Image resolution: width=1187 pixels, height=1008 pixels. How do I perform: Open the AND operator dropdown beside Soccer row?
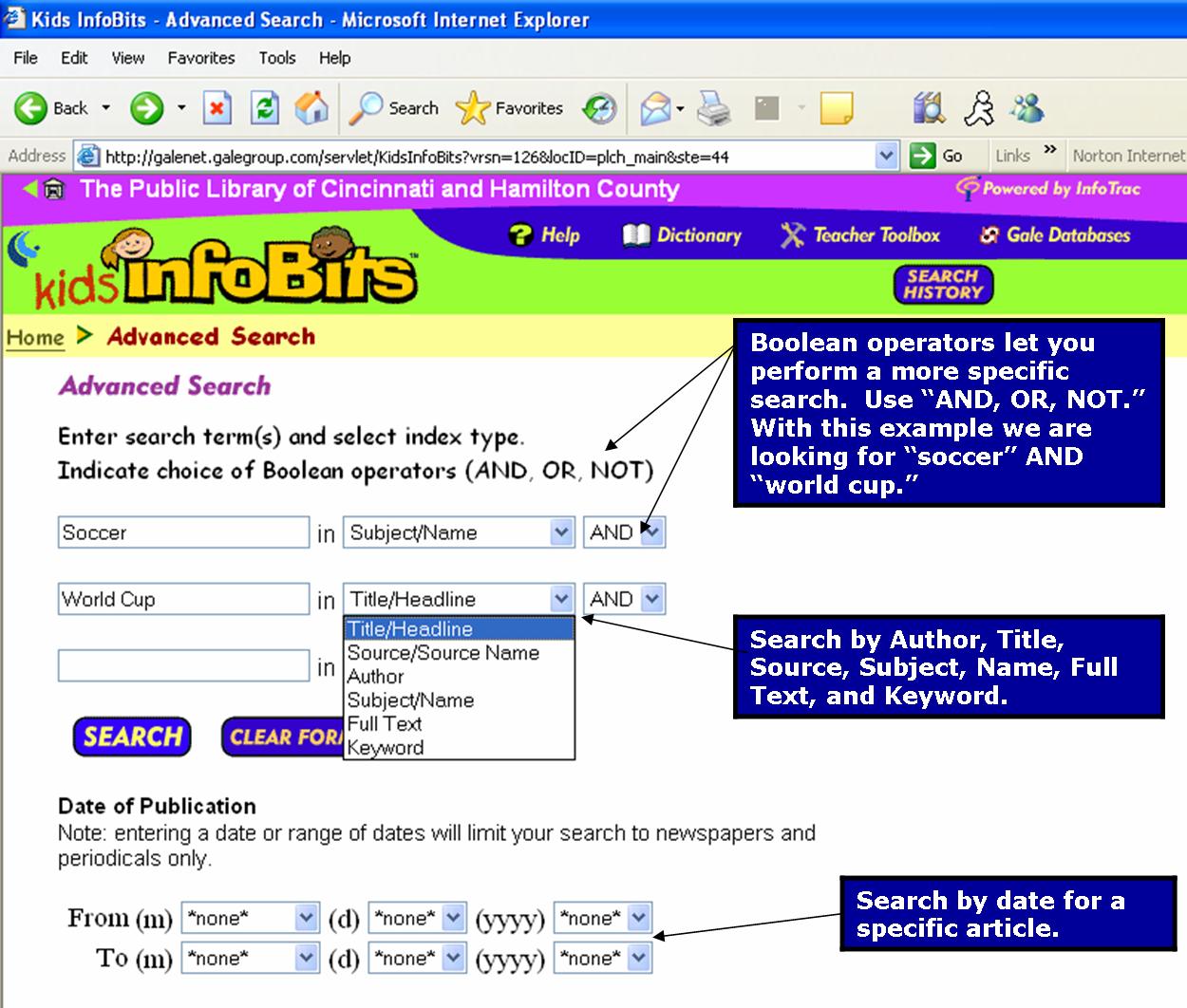(x=652, y=532)
